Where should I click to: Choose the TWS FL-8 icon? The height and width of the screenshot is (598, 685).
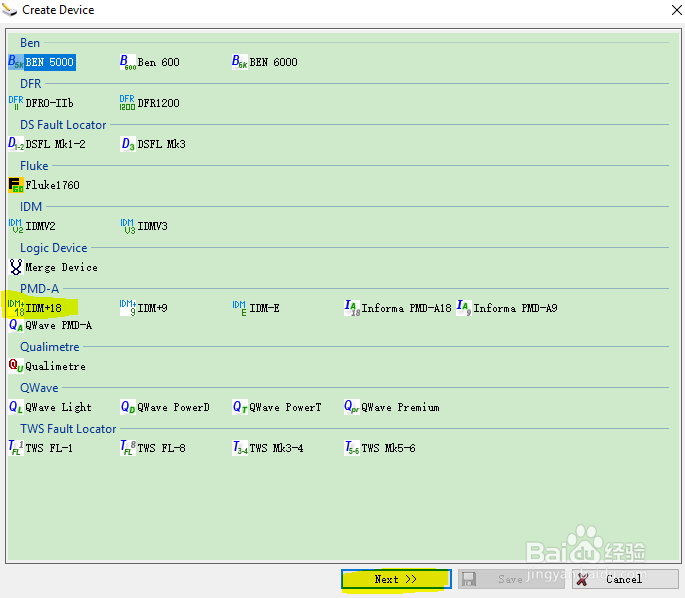(128, 448)
